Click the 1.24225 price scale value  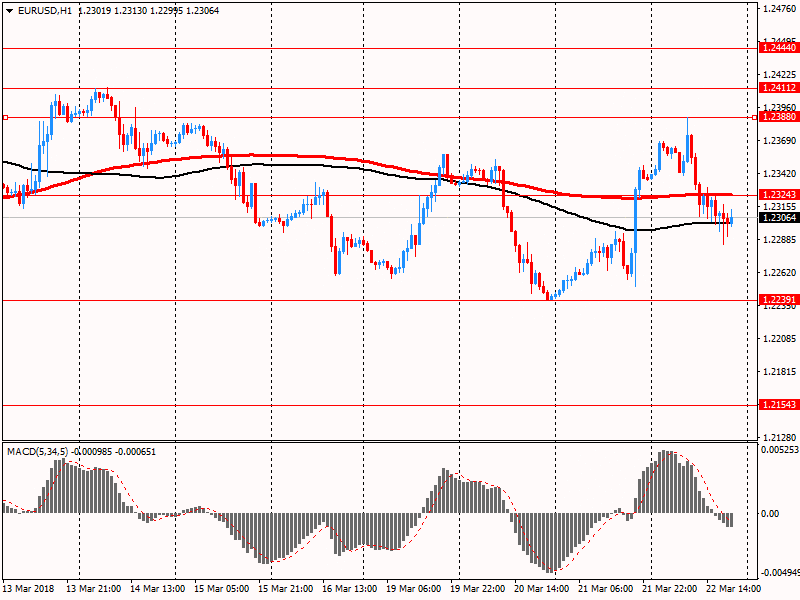pos(780,74)
